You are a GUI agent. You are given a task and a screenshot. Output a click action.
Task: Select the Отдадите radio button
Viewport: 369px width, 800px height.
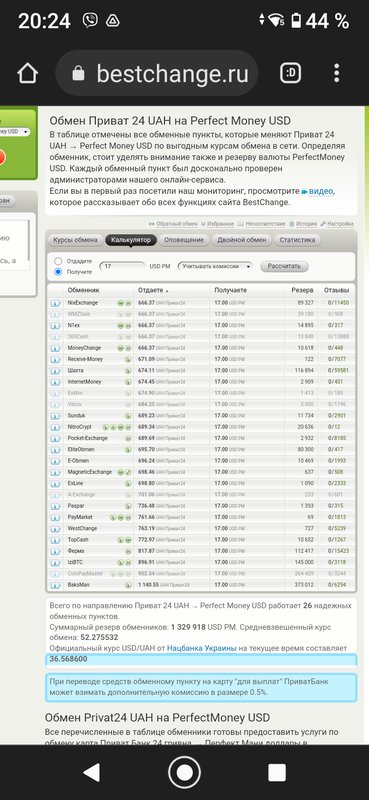(58, 261)
